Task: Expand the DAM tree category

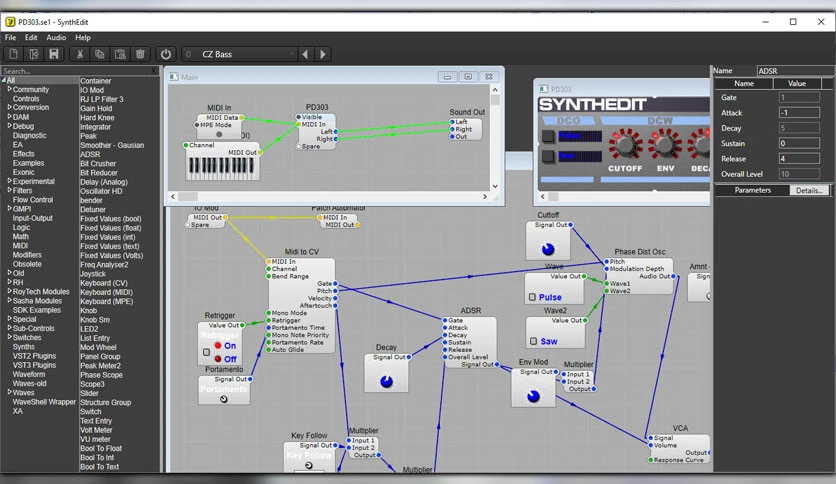Action: (x=10, y=117)
